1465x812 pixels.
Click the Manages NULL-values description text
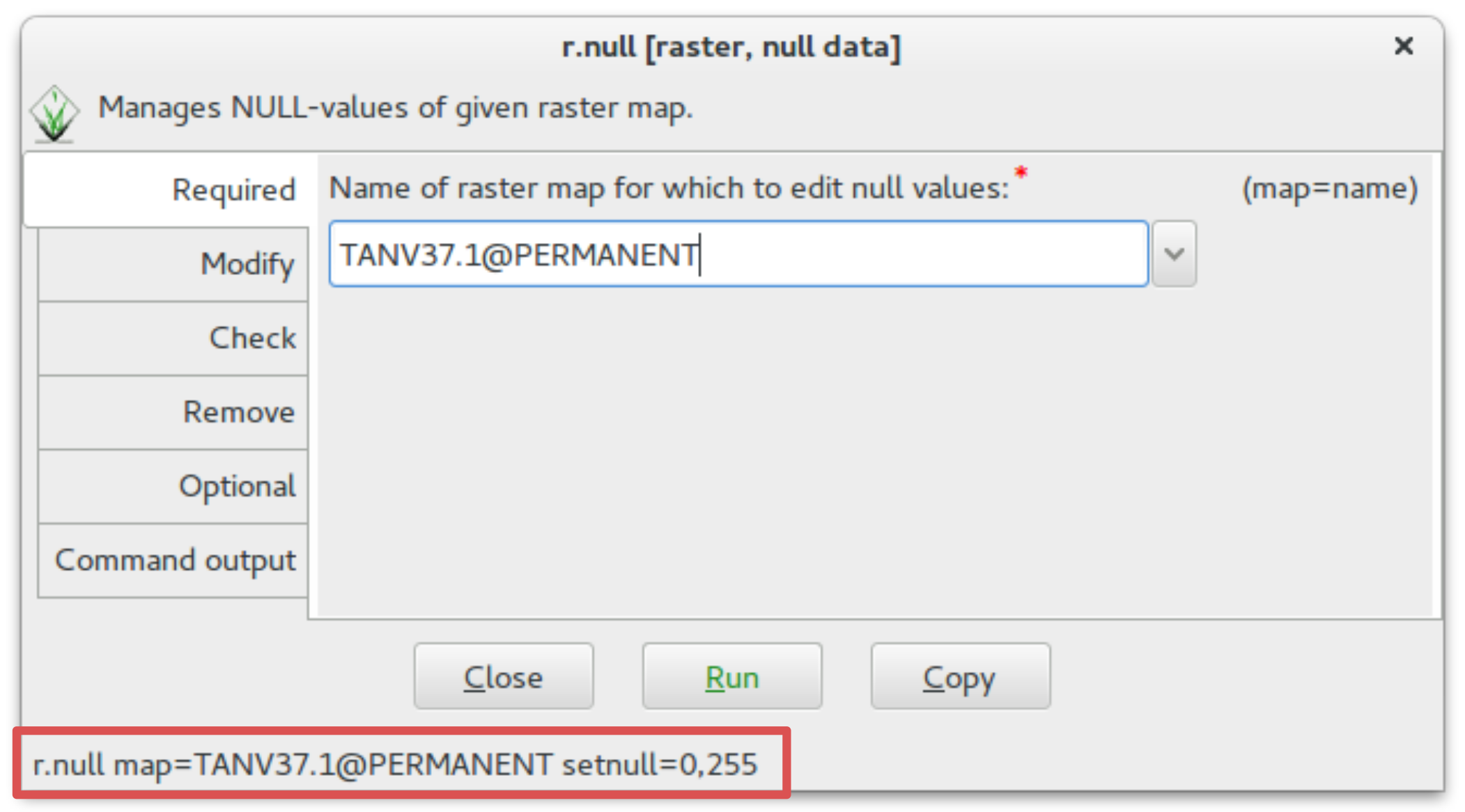coord(396,108)
